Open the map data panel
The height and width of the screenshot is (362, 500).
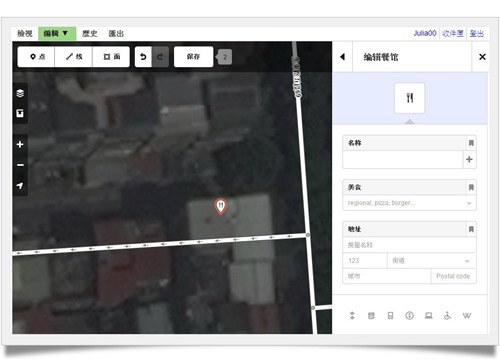click(20, 113)
